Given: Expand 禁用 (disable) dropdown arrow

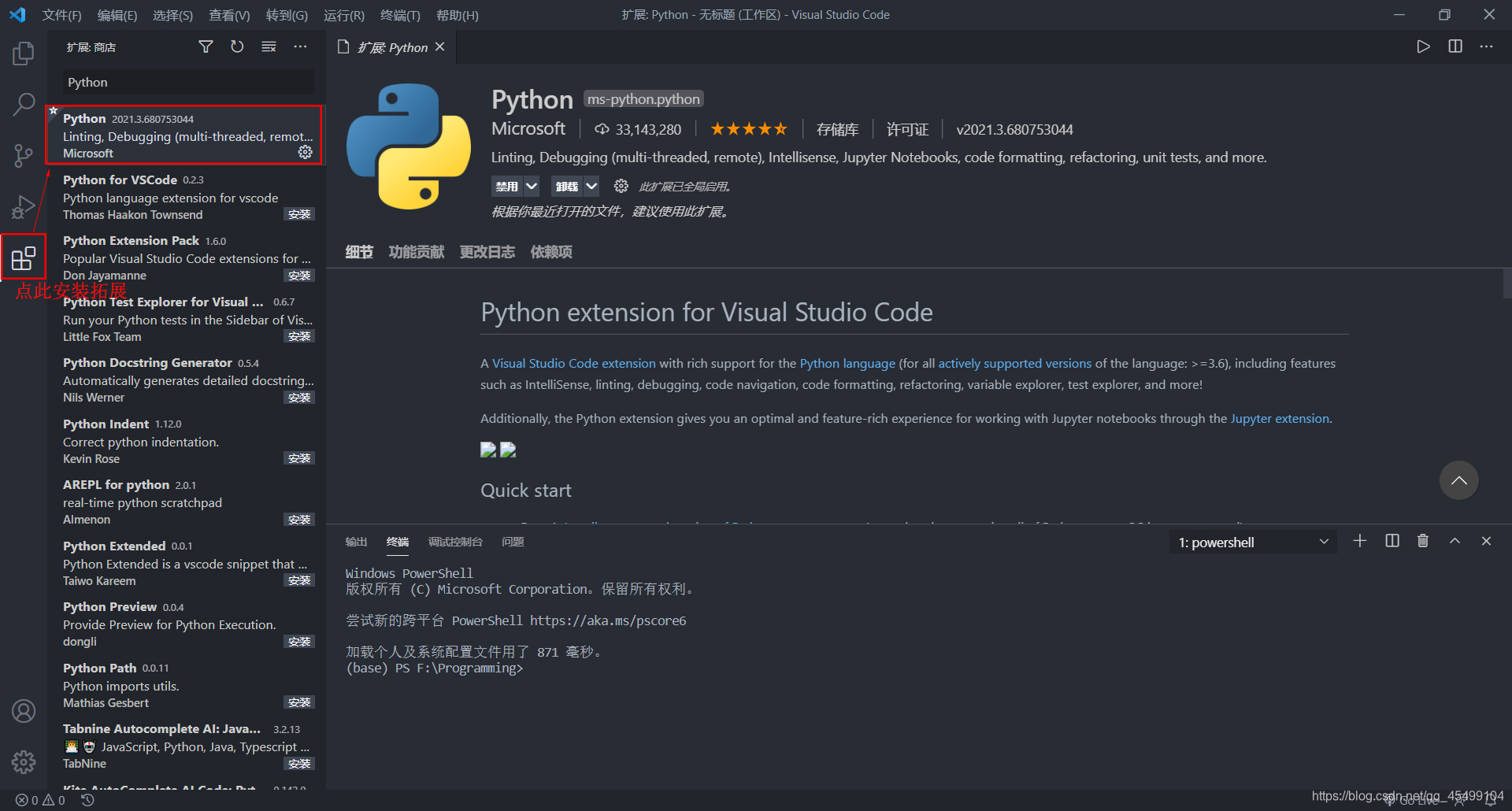Looking at the screenshot, I should [532, 186].
